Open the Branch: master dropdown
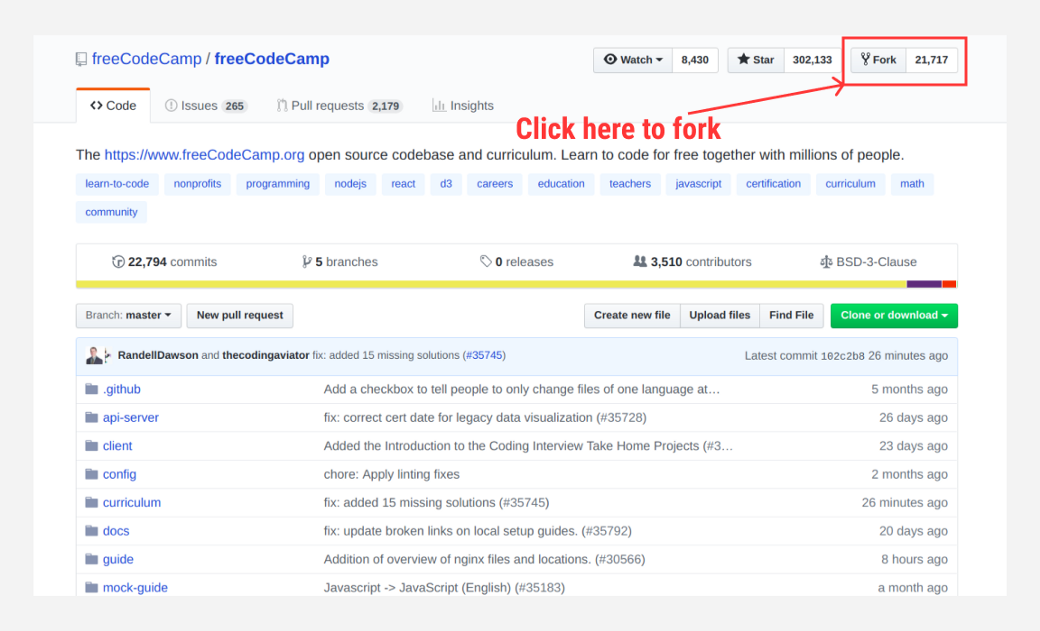Screen dimensions: 1040x631 tap(129, 315)
